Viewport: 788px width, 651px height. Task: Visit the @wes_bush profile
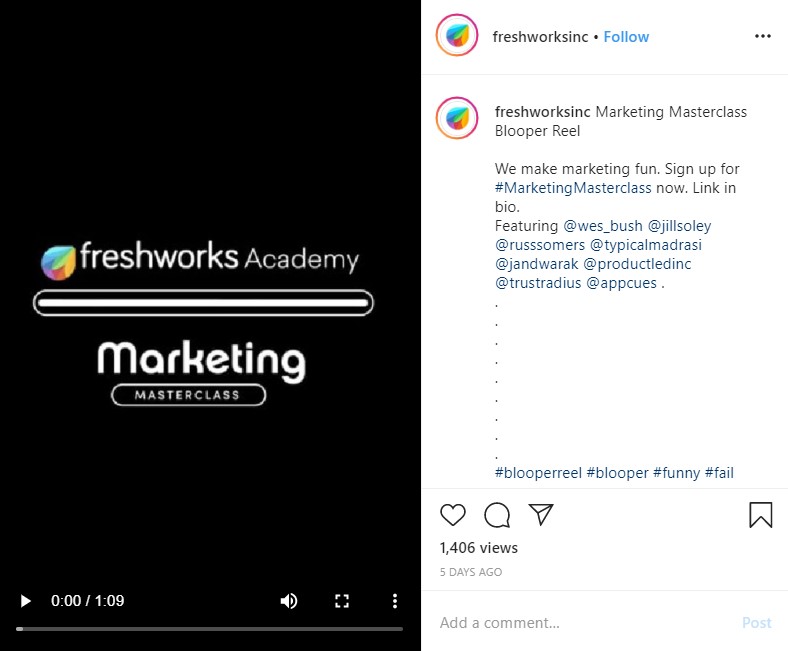pos(603,226)
